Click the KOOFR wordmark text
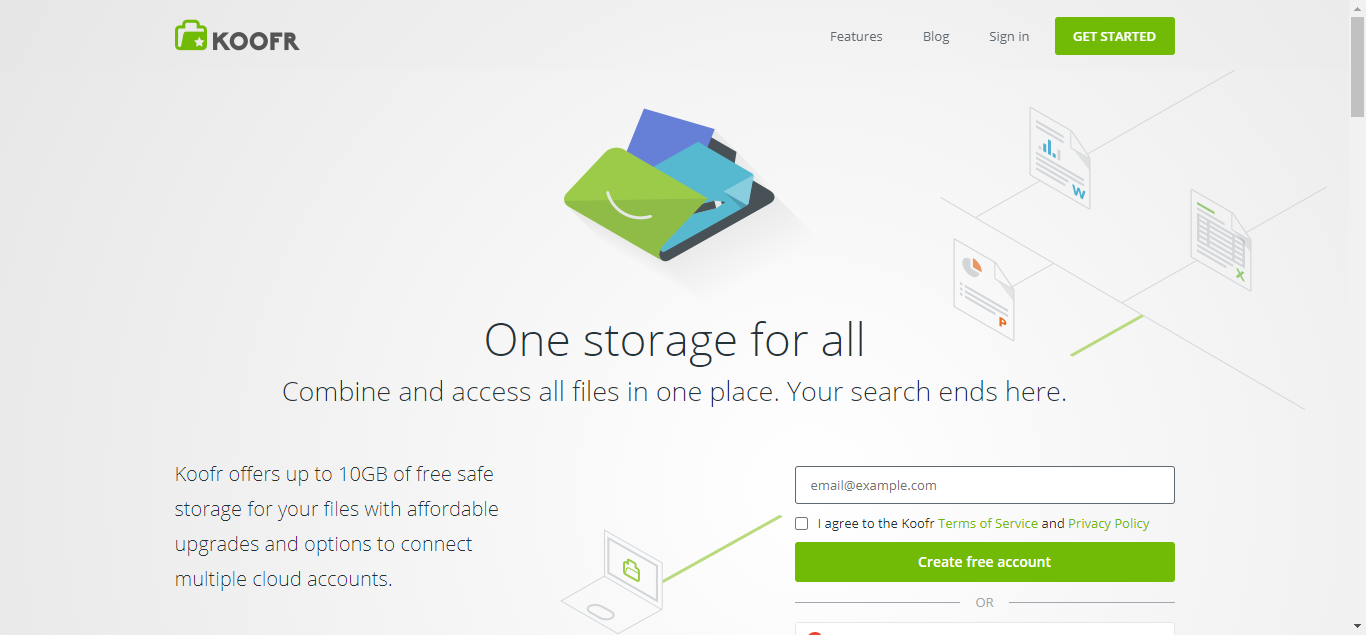Screen dimensions: 1366x635 point(256,40)
